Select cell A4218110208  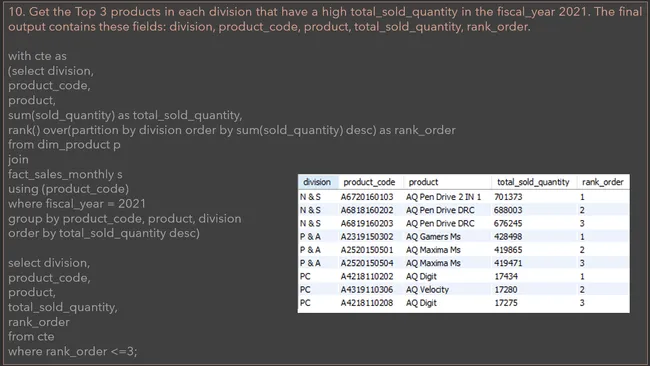(367, 303)
